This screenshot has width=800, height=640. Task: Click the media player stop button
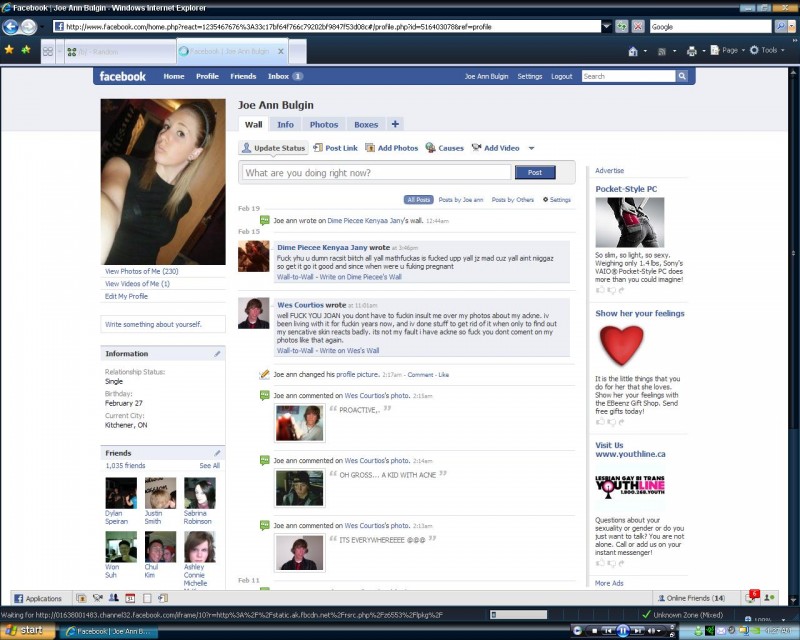coord(594,631)
